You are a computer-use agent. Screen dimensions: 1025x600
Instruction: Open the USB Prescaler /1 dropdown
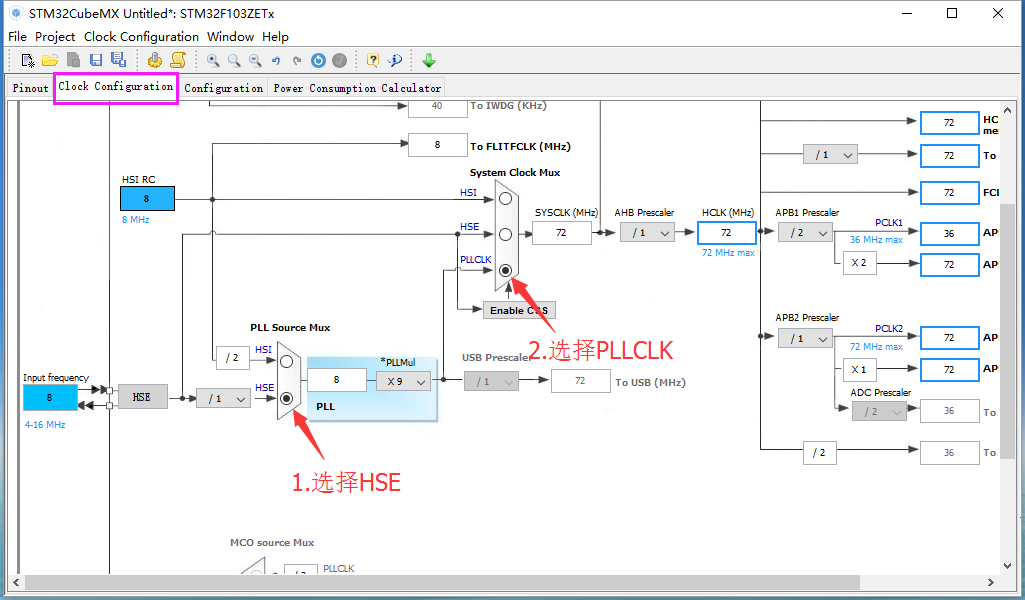(x=492, y=382)
